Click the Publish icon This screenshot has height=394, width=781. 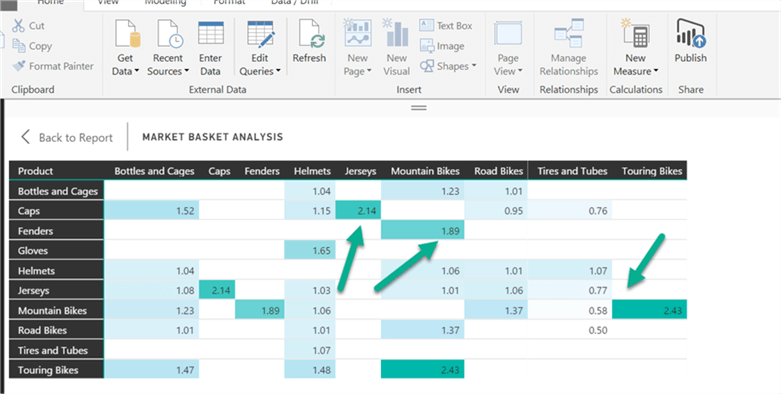point(691,33)
